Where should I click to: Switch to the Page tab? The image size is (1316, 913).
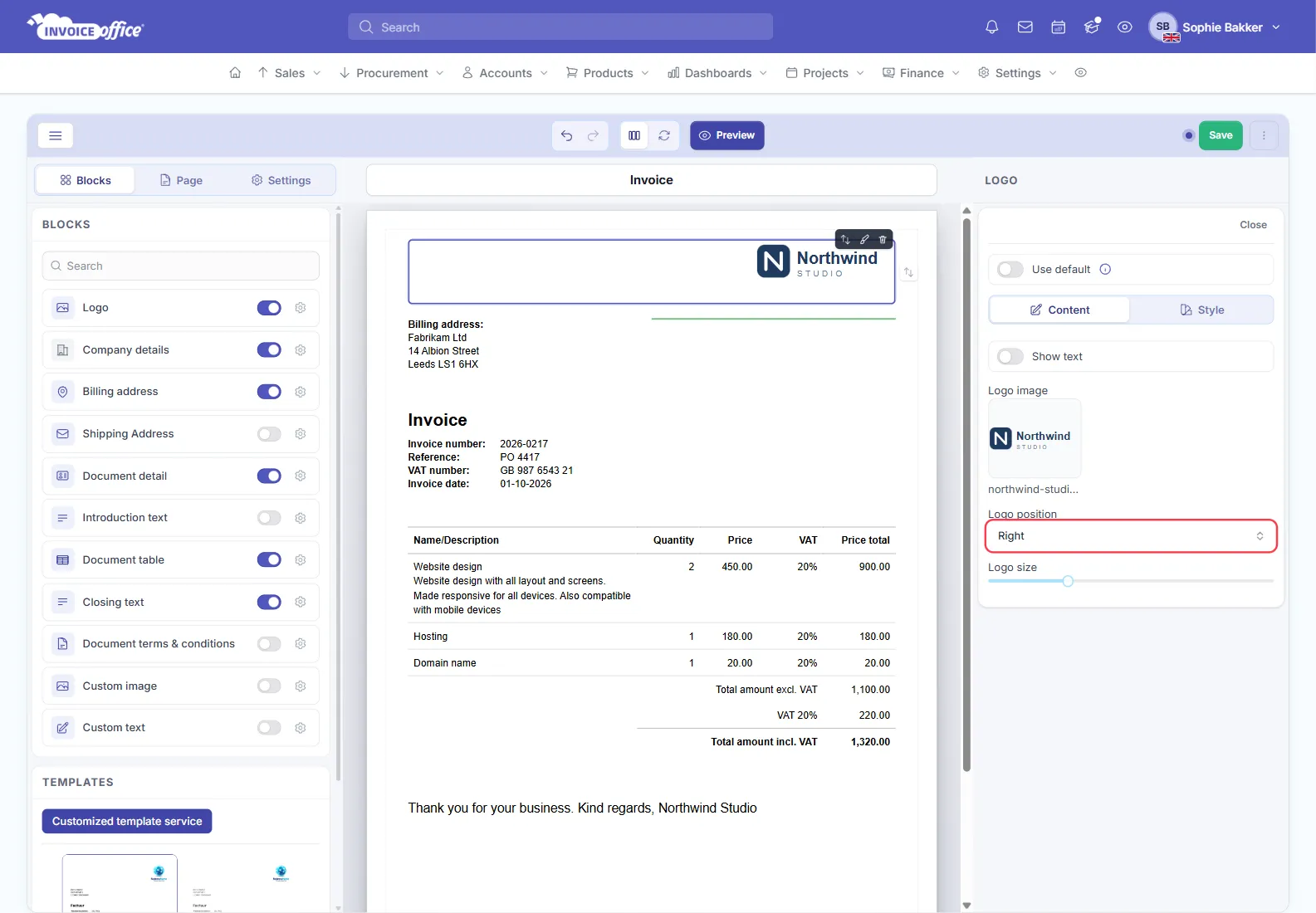(x=181, y=180)
